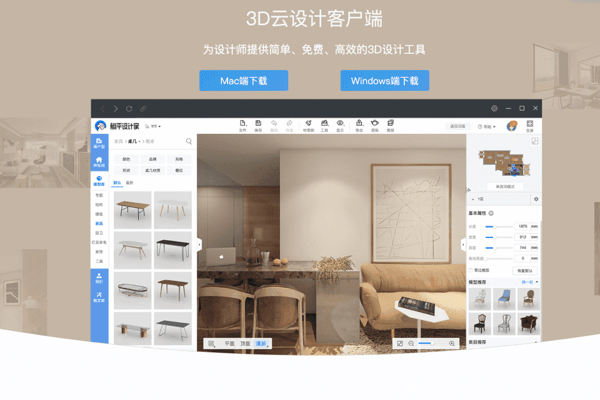
Task: Switch to the 漫游 roaming view tab
Action: tap(261, 344)
